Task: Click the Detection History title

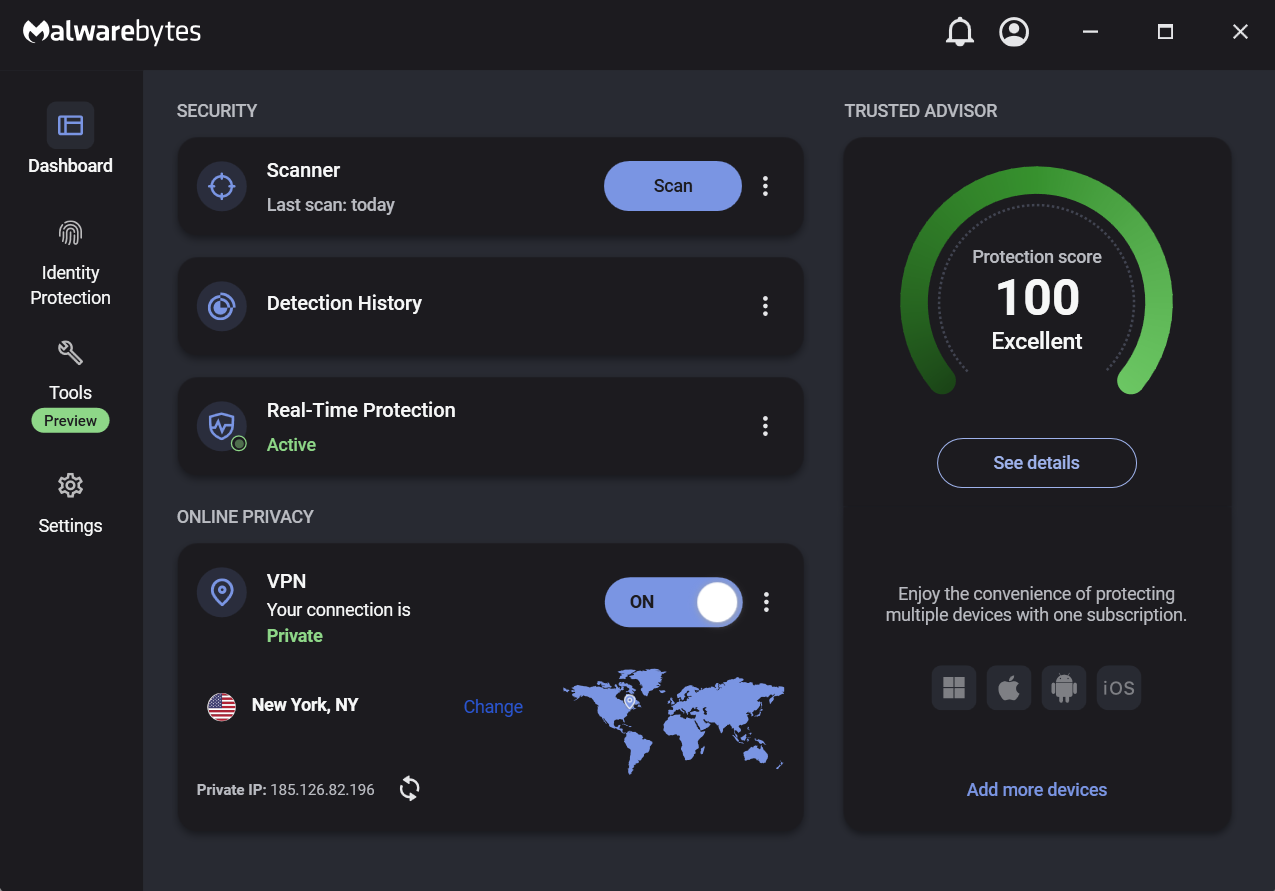Action: pyautogui.click(x=344, y=303)
